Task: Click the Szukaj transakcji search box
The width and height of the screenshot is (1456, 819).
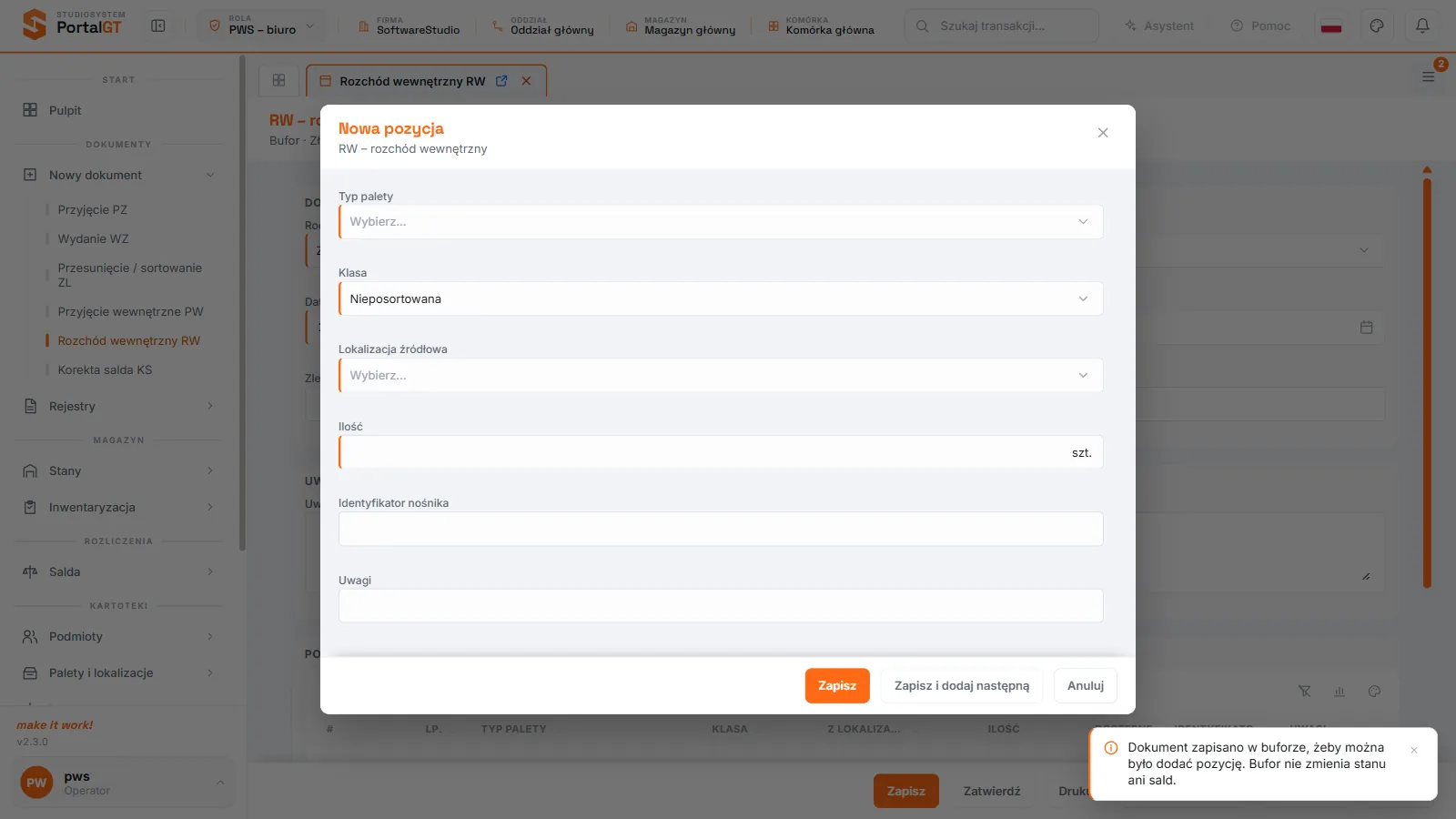Action: click(1001, 25)
